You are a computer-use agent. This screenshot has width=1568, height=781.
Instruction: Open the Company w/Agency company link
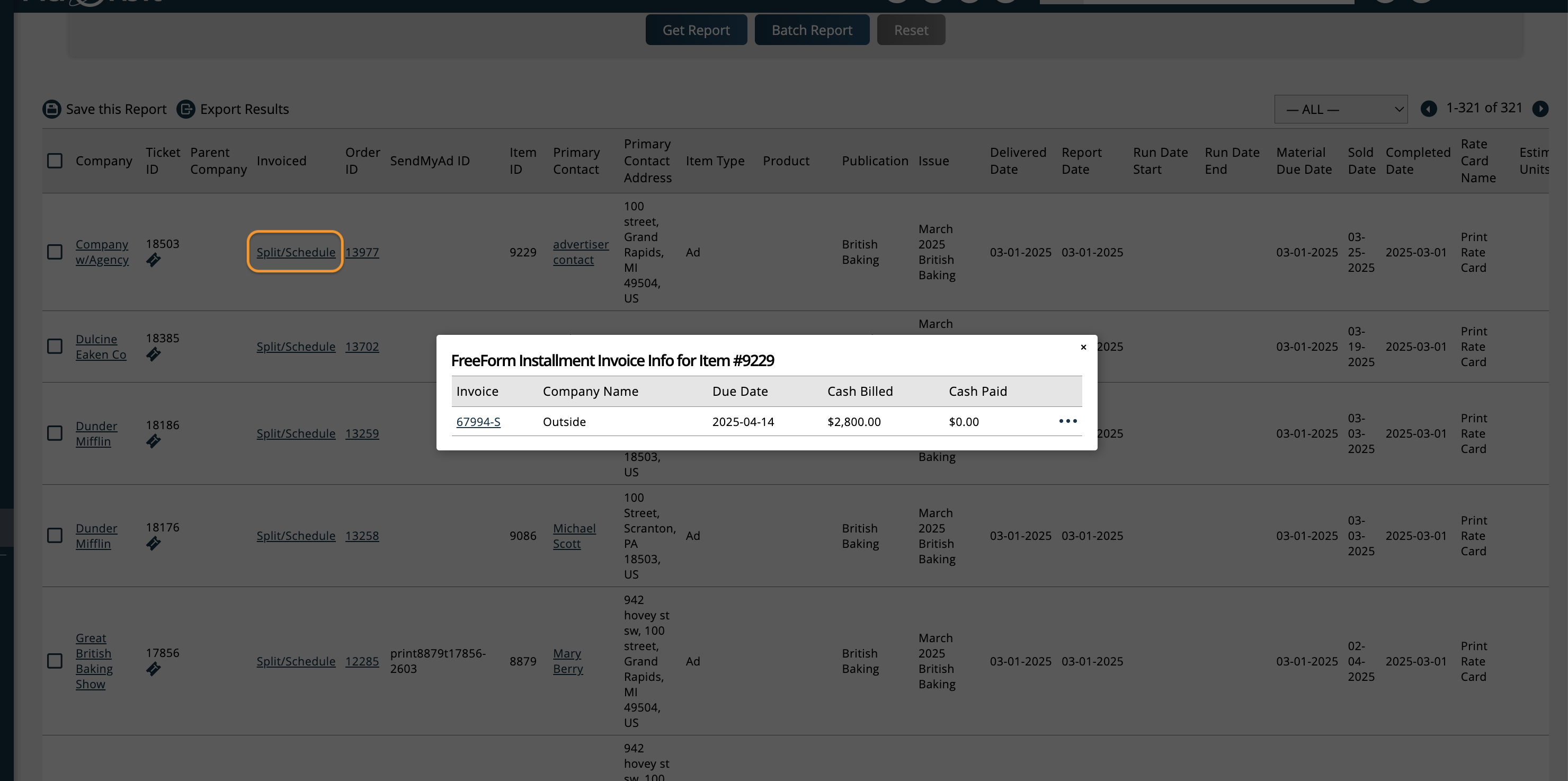pos(102,252)
